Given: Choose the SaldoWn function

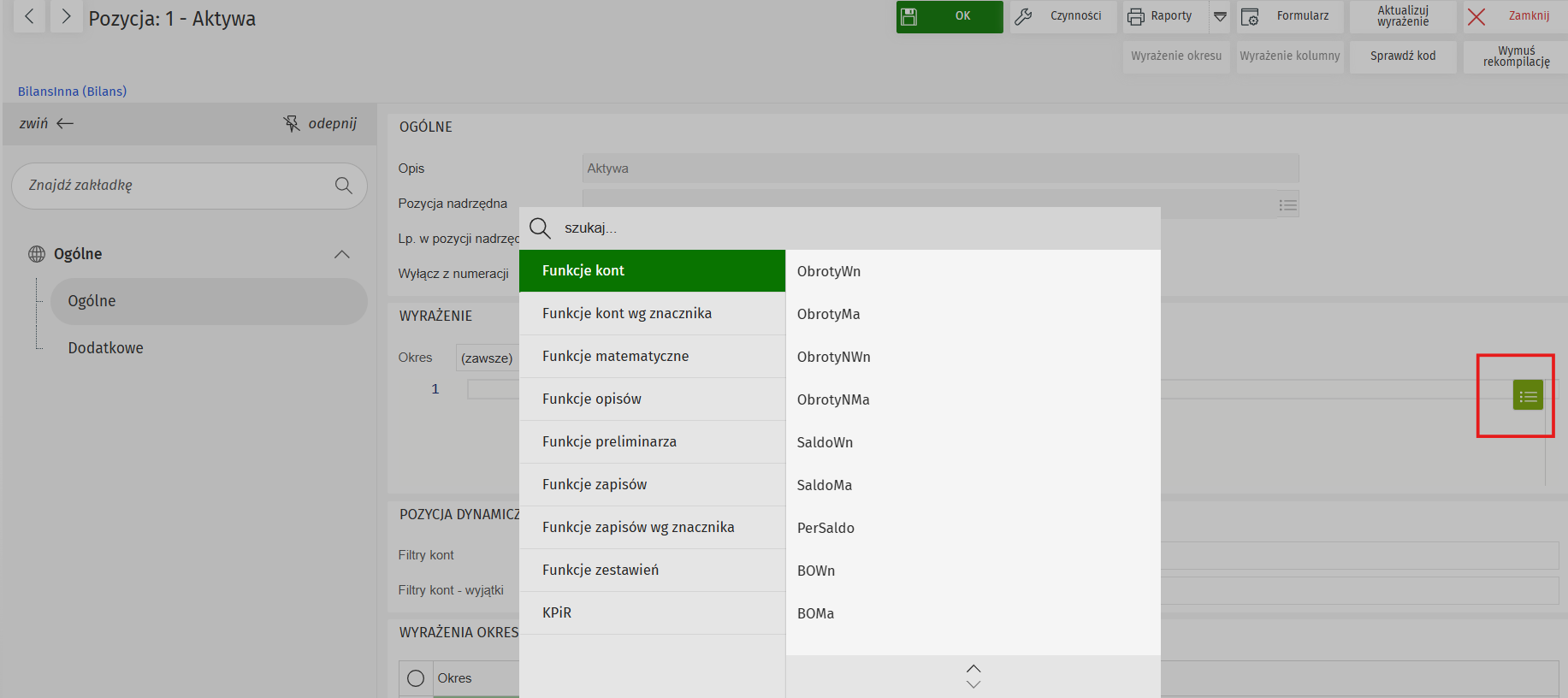Looking at the screenshot, I should [825, 442].
